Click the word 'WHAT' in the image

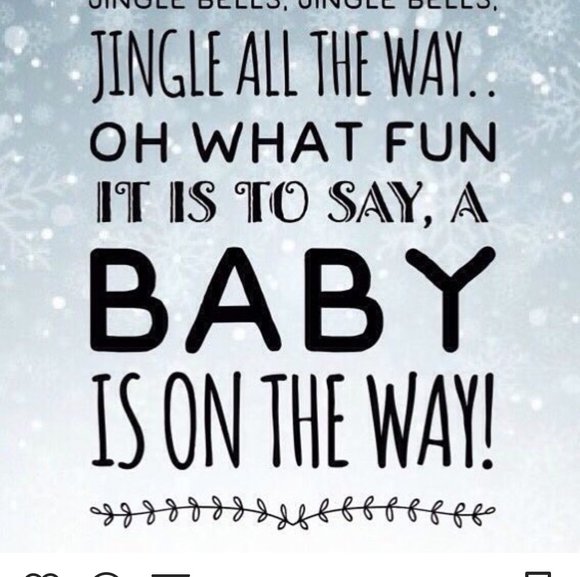point(278,142)
